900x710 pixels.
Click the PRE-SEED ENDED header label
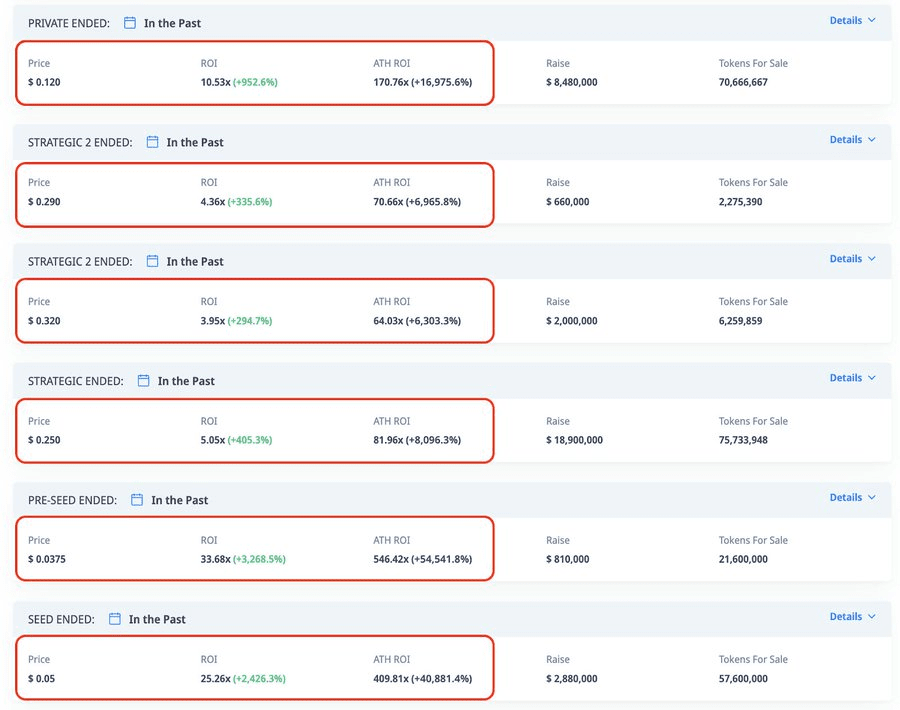[x=72, y=500]
